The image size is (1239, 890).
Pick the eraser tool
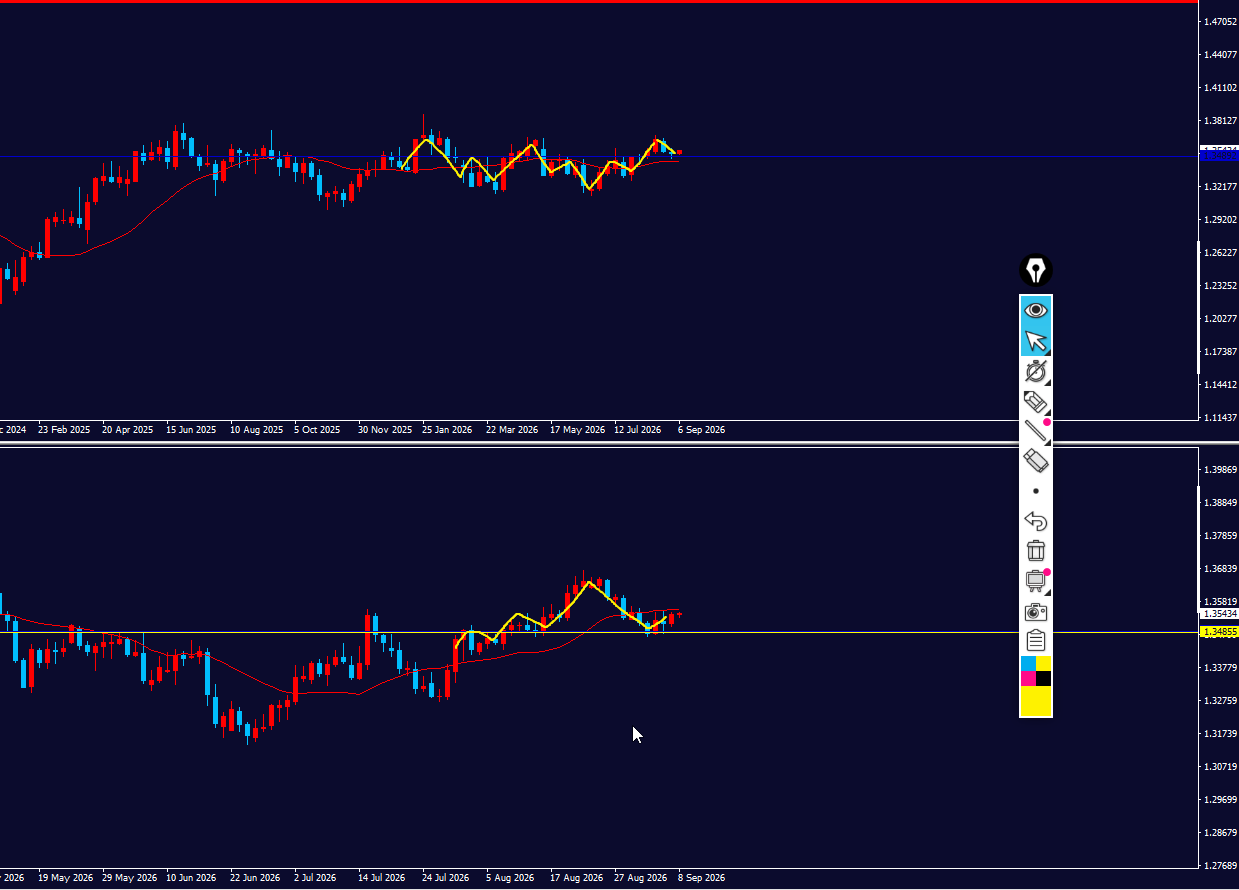[x=1036, y=461]
